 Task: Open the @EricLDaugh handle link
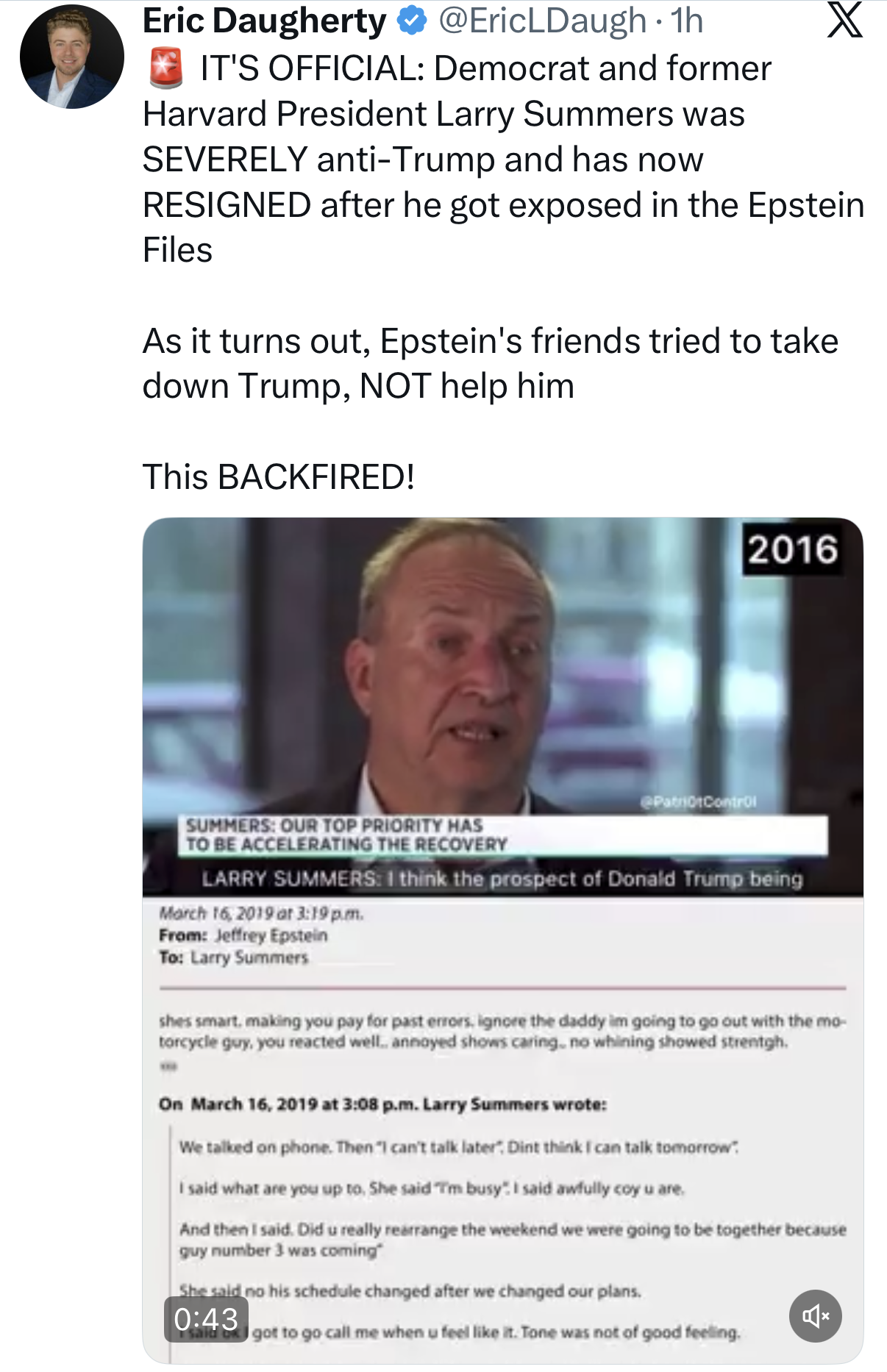(x=543, y=21)
